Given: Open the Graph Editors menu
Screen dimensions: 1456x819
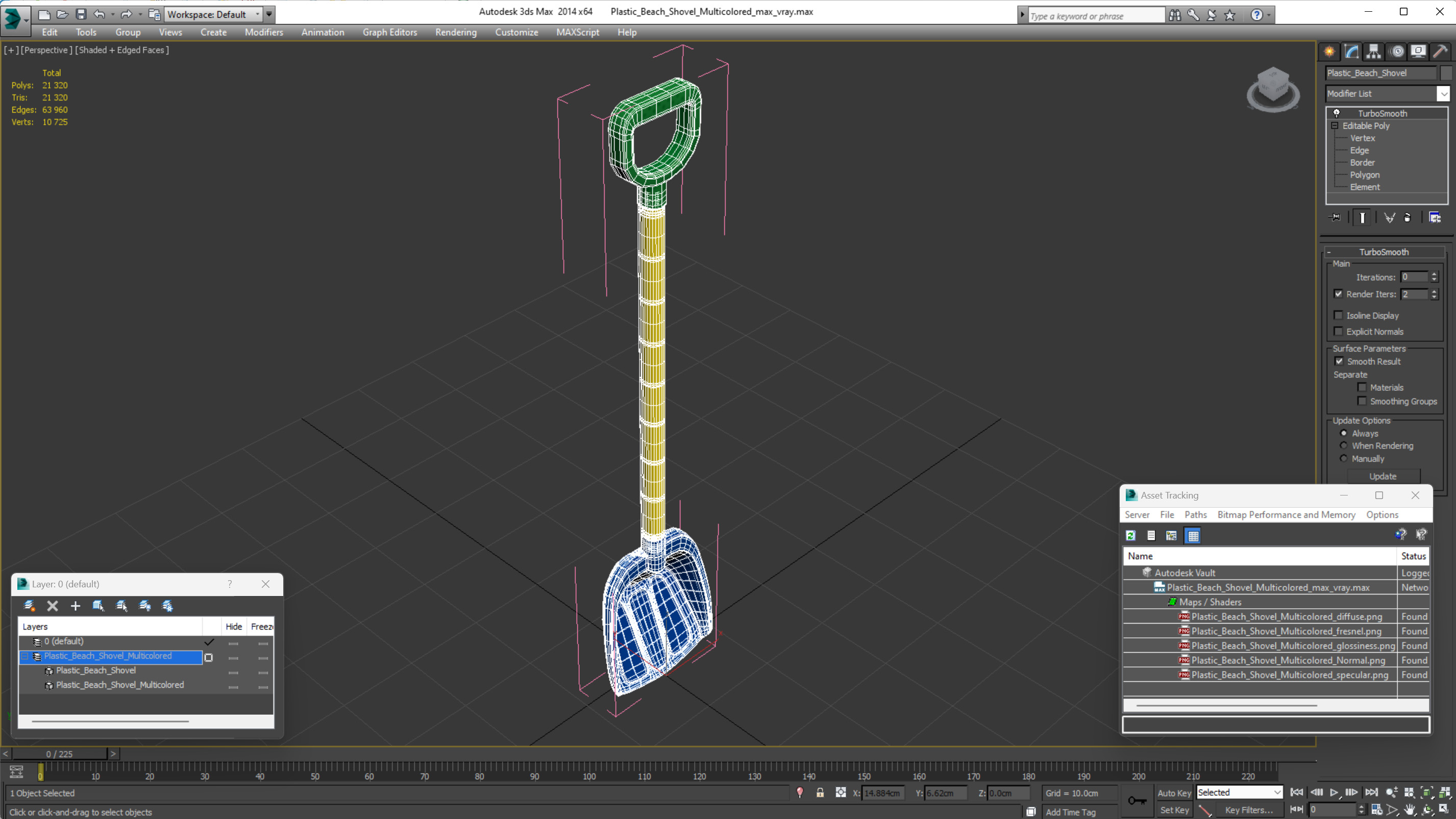Looking at the screenshot, I should point(389,32).
